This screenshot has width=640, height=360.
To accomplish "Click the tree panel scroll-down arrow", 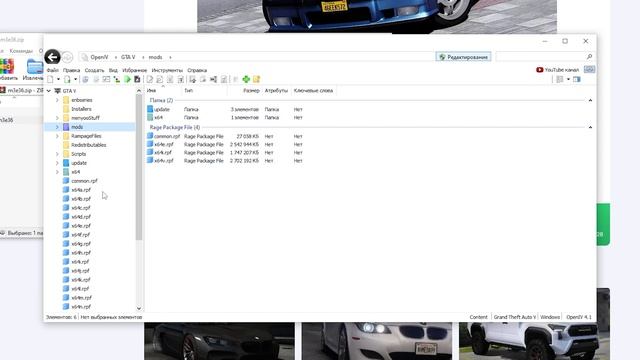I will point(139,308).
